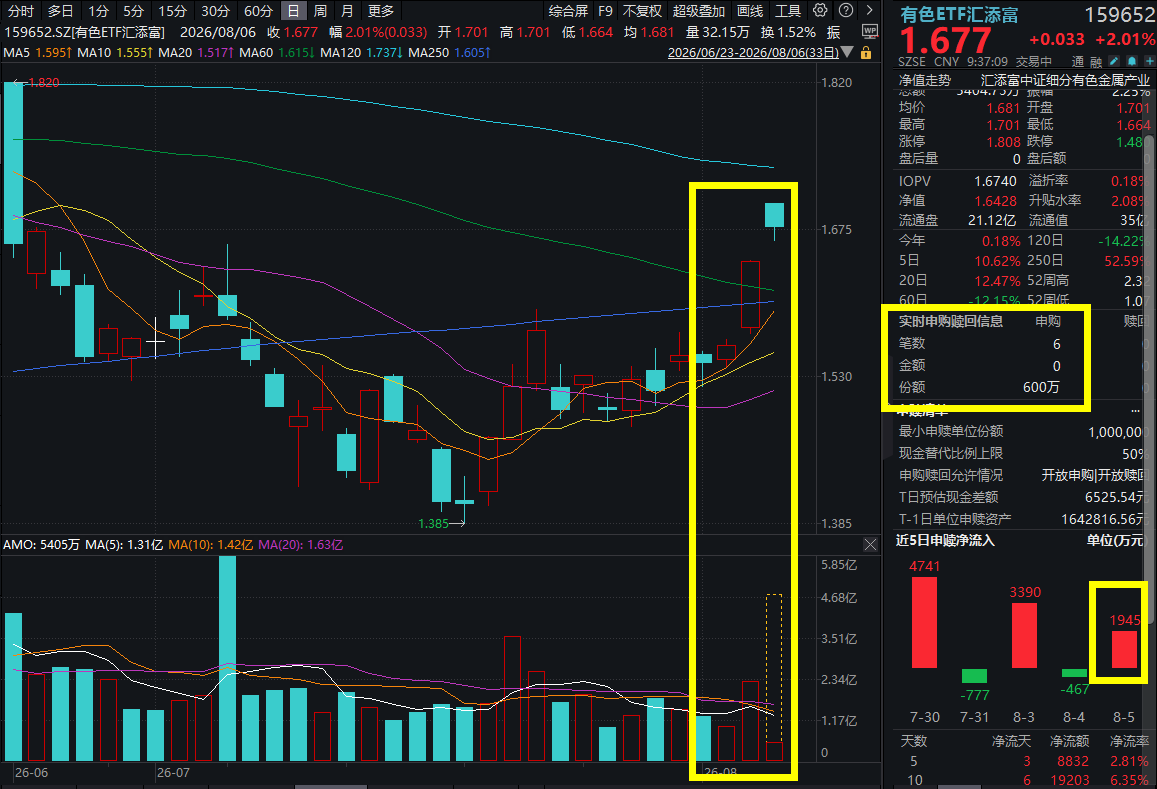Click the 159652.SZ[有色ETF汇添富] chart title
The height and width of the screenshot is (789, 1157).
[85, 32]
